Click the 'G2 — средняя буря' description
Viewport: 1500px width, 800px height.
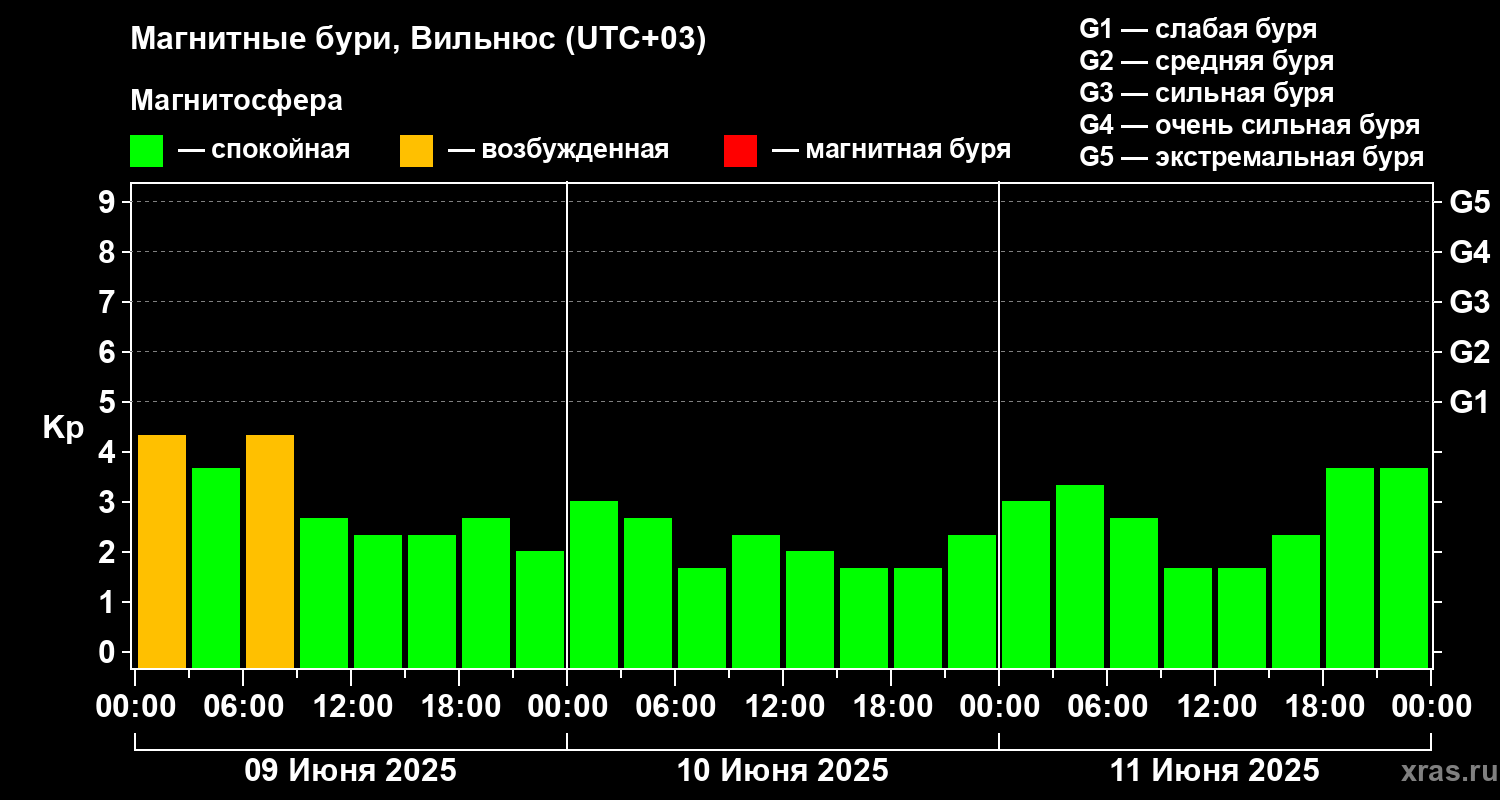[x=1206, y=61]
